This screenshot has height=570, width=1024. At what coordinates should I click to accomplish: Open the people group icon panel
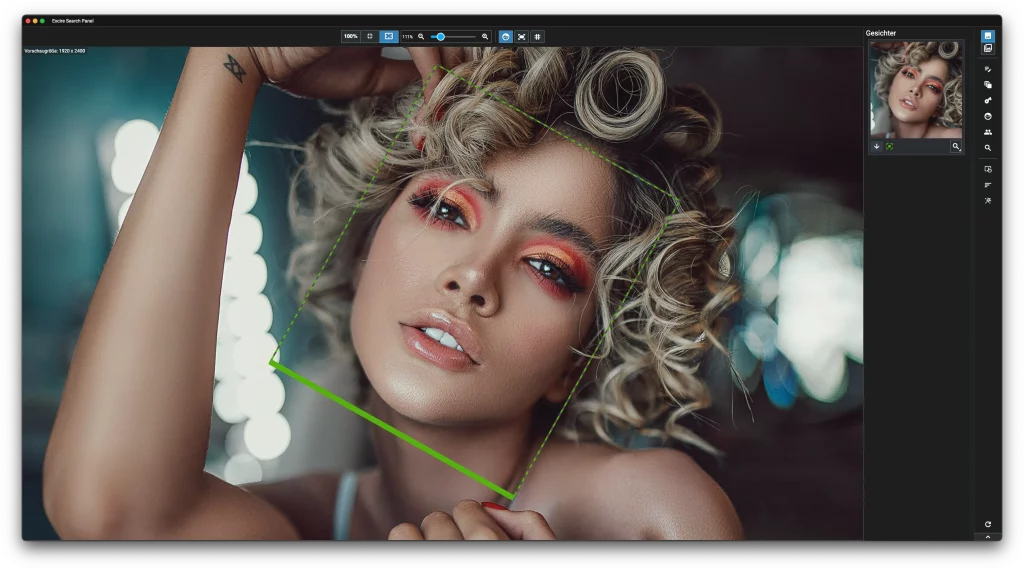(x=988, y=132)
